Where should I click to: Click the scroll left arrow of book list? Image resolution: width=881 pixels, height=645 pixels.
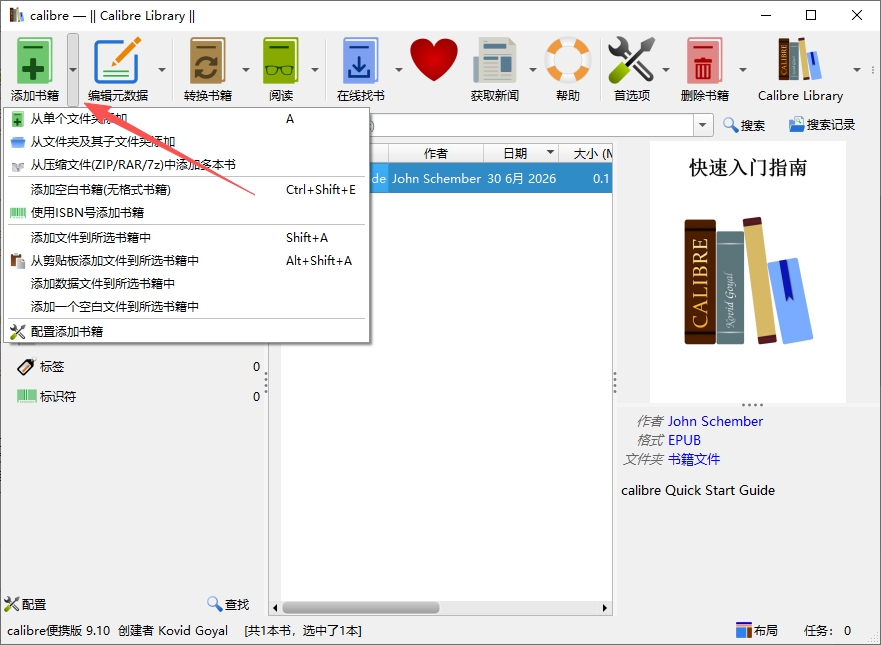coord(275,608)
